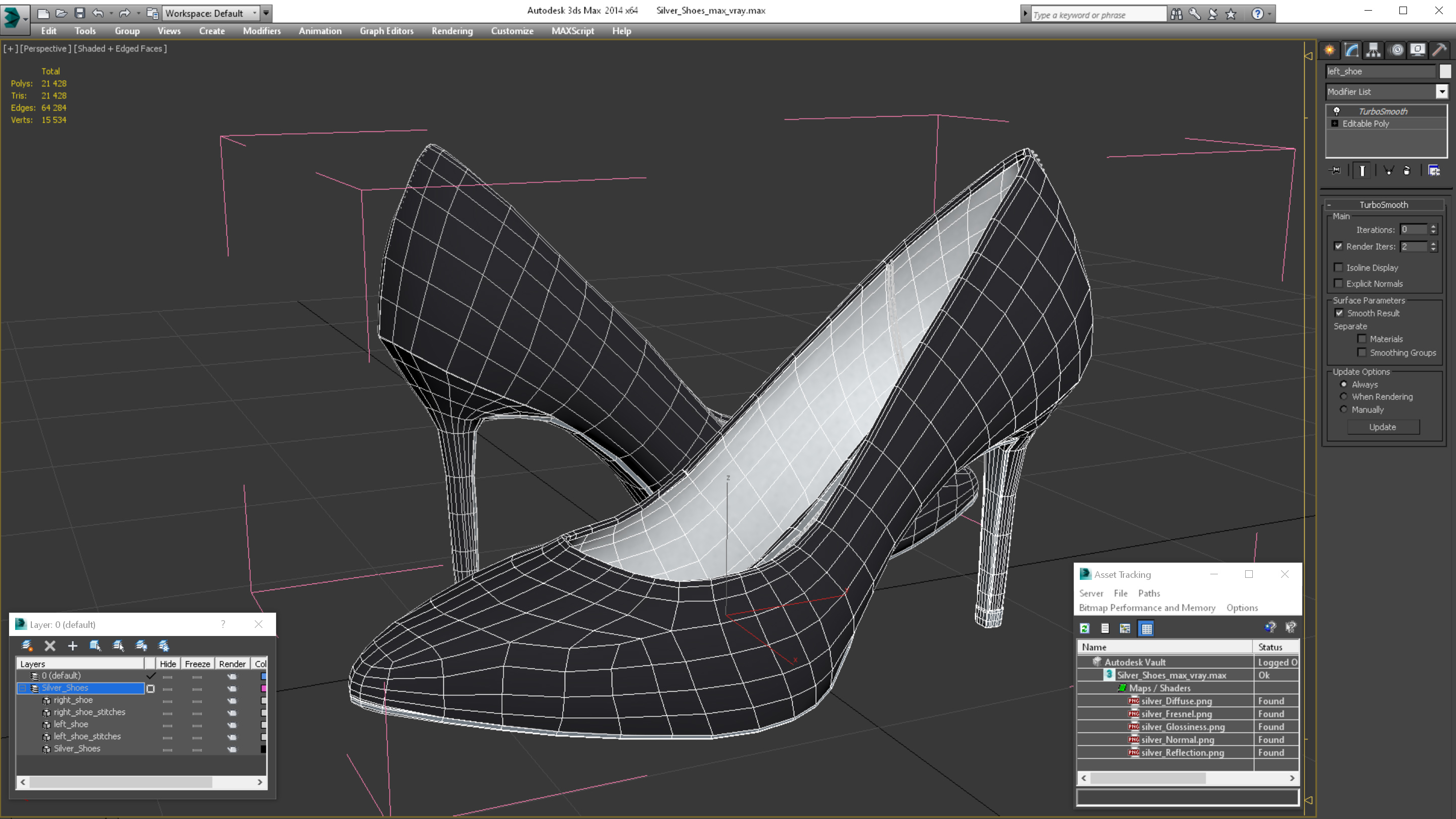
Task: Open the Help icon dropdown arrow
Action: [1270, 14]
